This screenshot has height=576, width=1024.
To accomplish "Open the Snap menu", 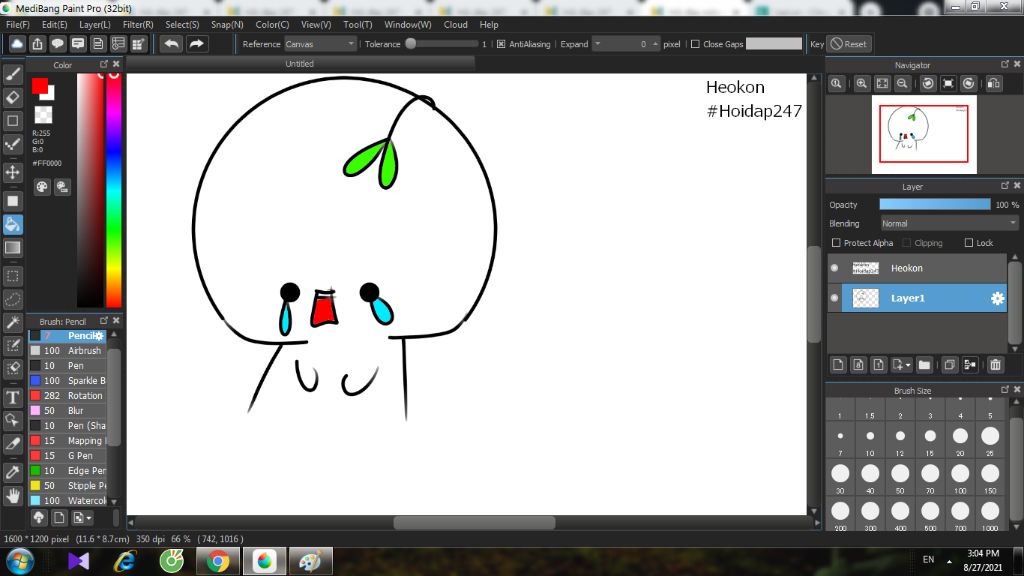I will coord(227,25).
